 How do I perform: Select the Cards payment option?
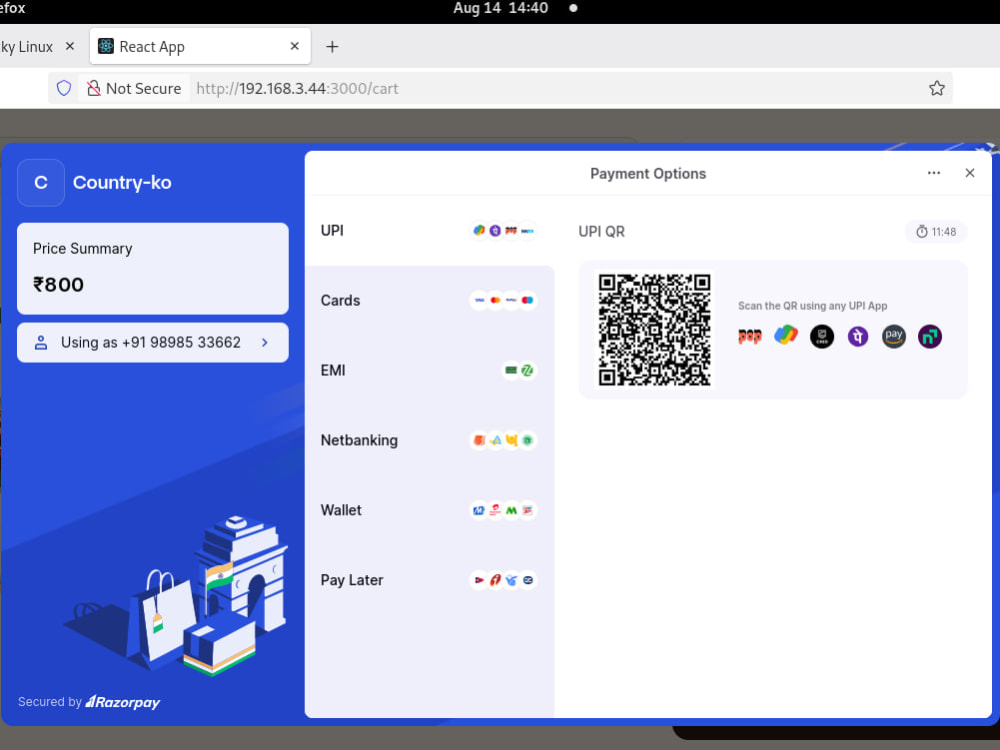click(x=429, y=300)
